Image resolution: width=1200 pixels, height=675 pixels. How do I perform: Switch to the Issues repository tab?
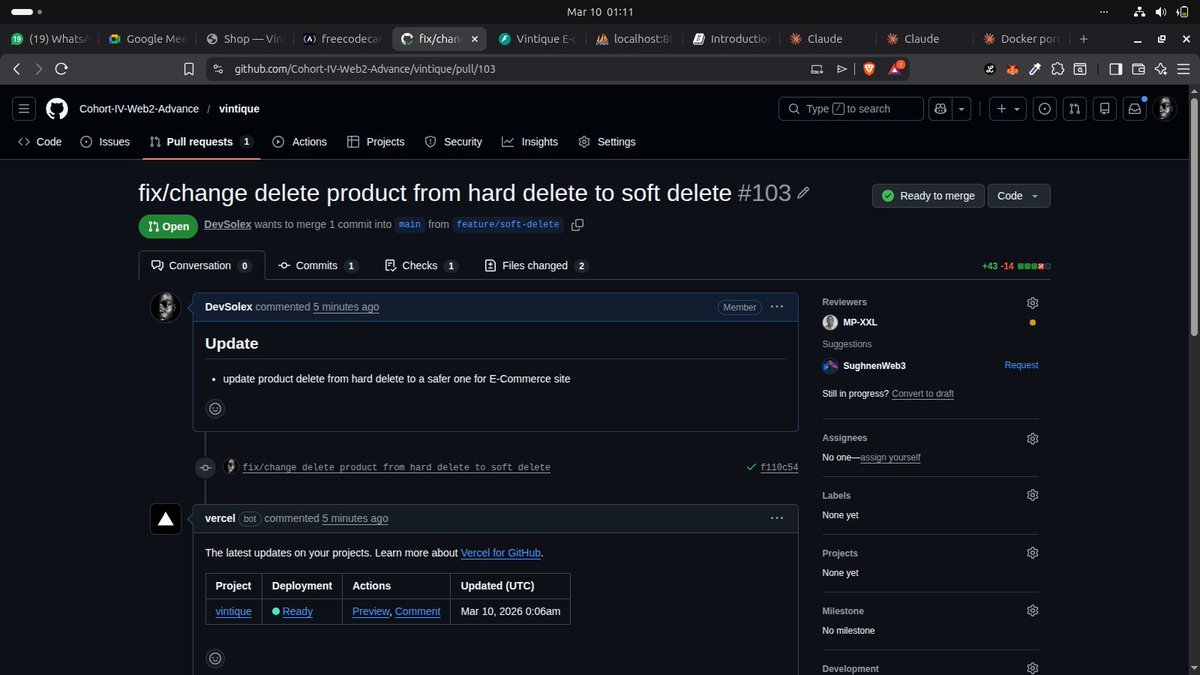click(x=105, y=142)
